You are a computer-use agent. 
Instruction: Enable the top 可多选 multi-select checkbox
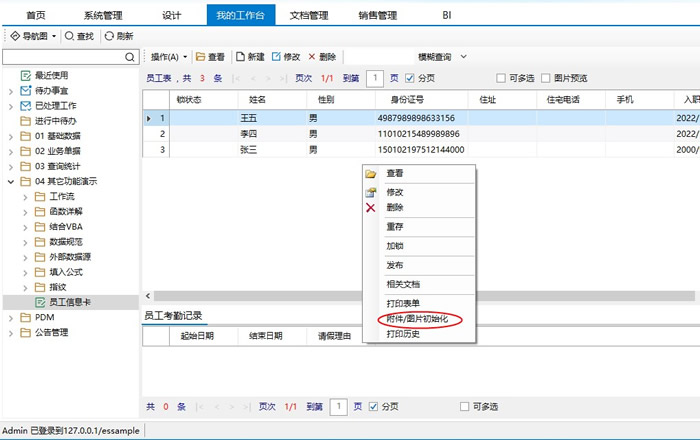(502, 78)
